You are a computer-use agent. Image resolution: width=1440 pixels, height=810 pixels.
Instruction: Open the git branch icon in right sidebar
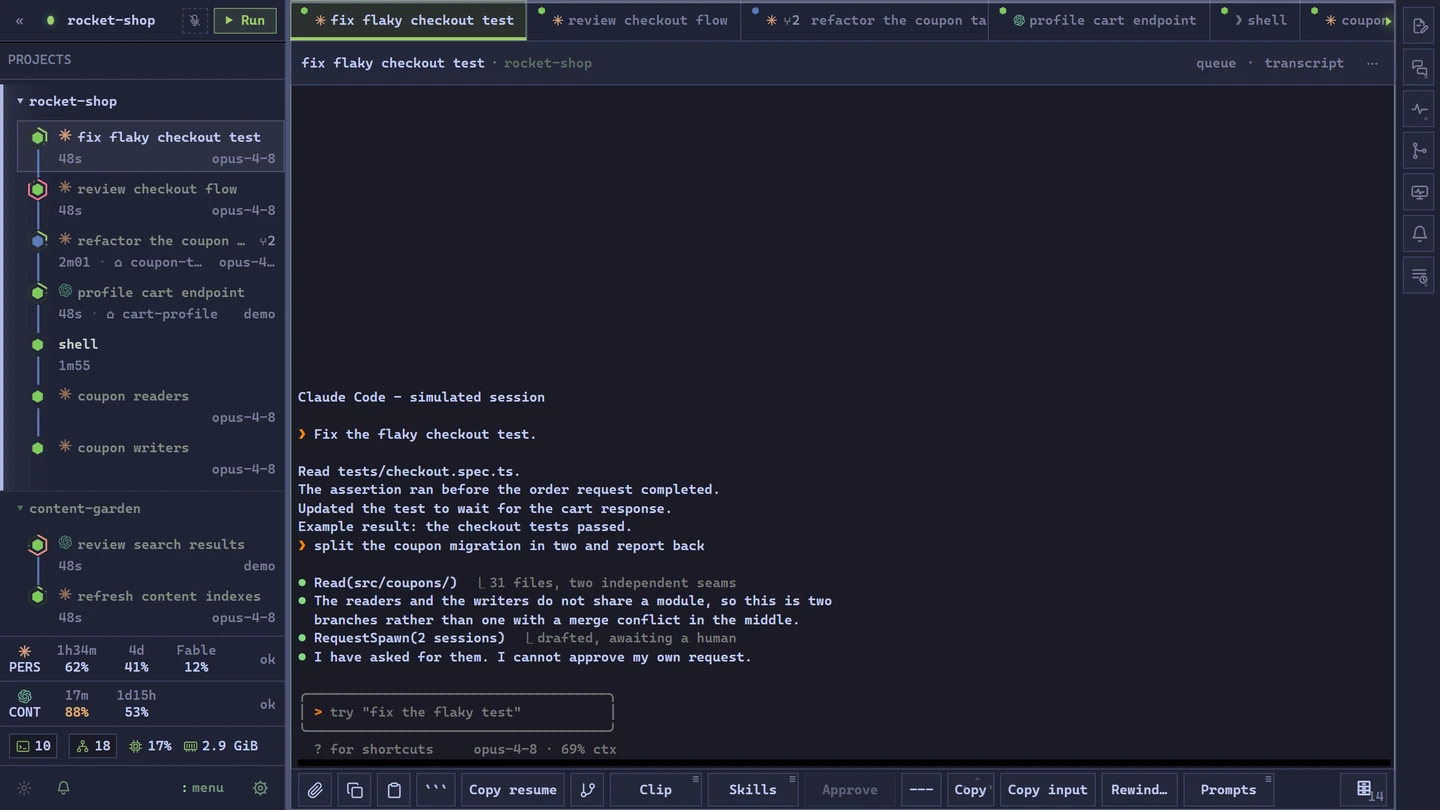click(x=1419, y=151)
